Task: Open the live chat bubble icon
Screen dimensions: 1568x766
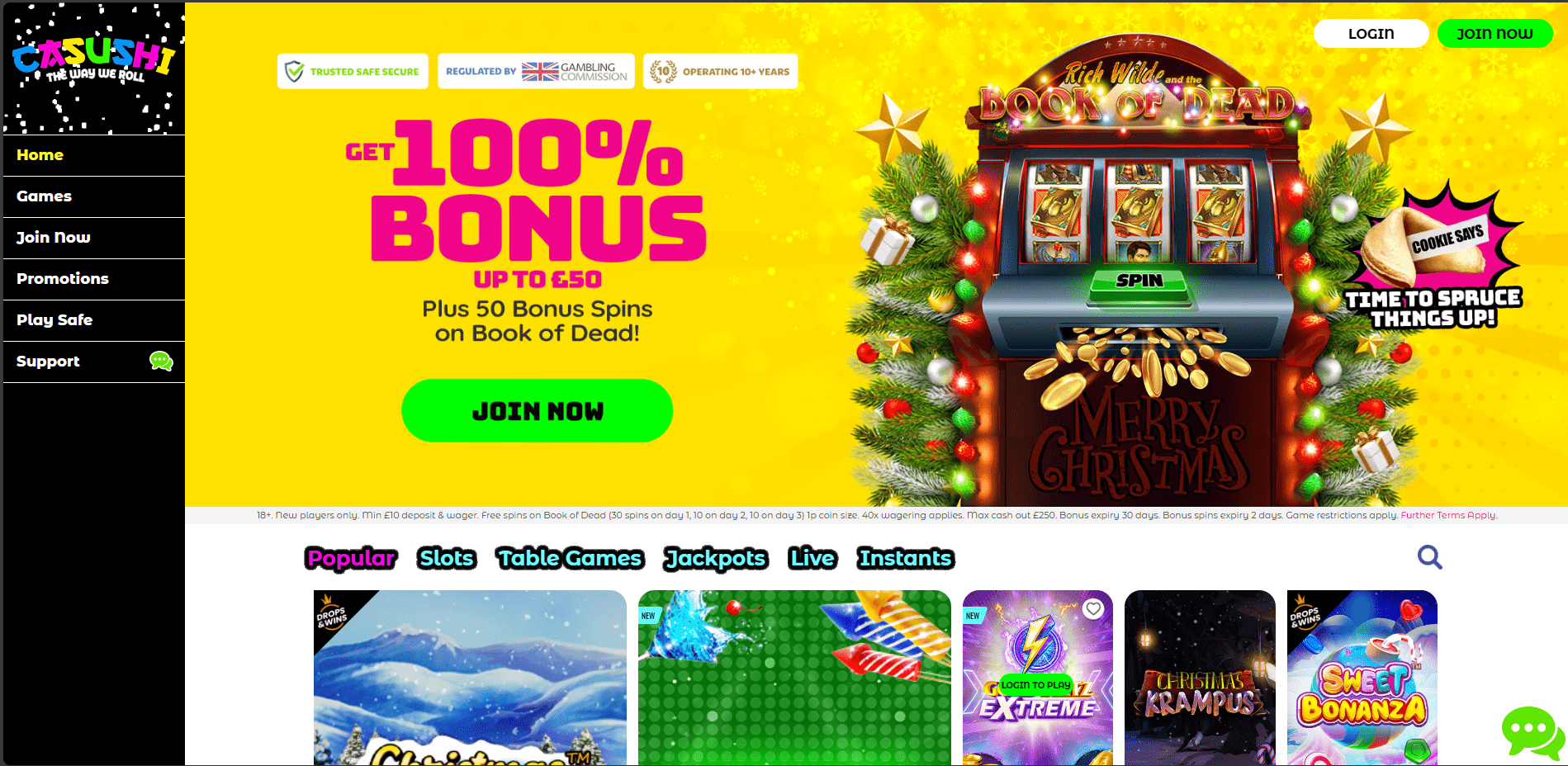Action: (x=1532, y=731)
